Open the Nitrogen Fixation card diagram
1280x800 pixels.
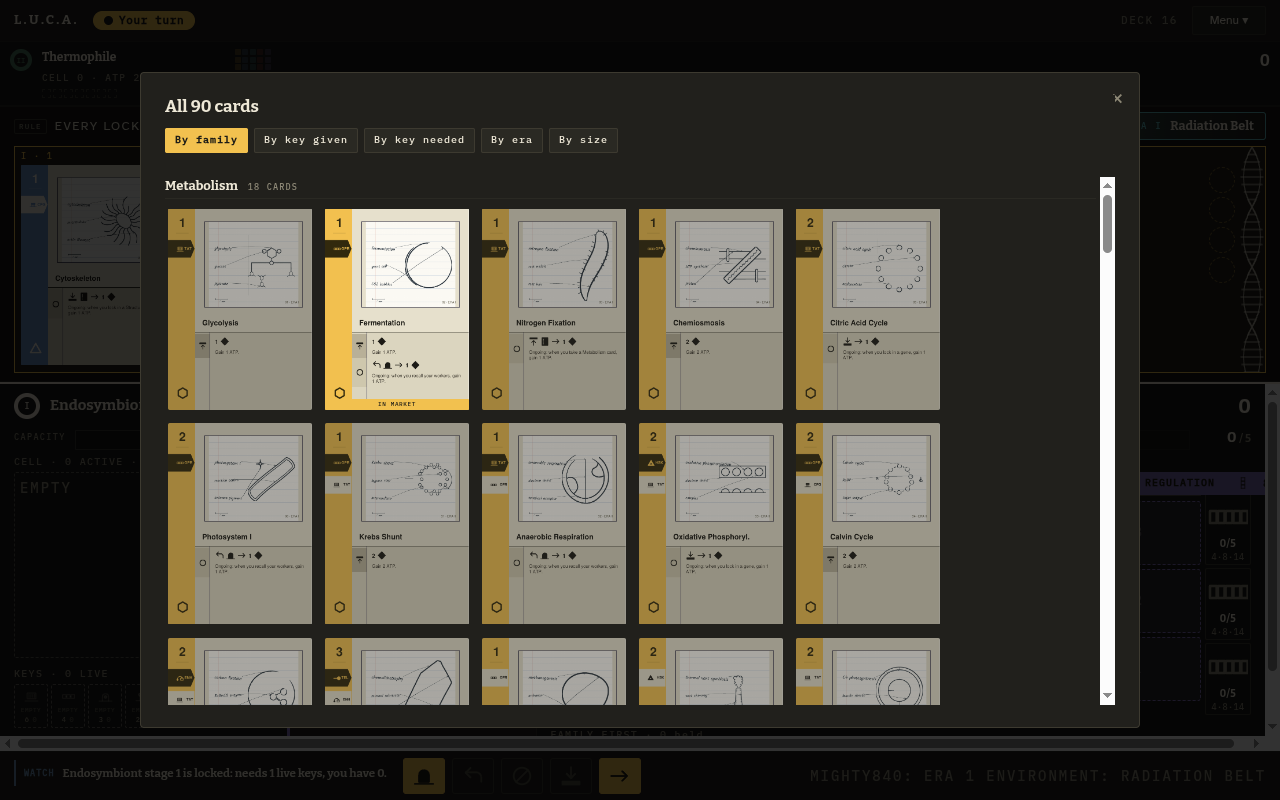point(568,264)
